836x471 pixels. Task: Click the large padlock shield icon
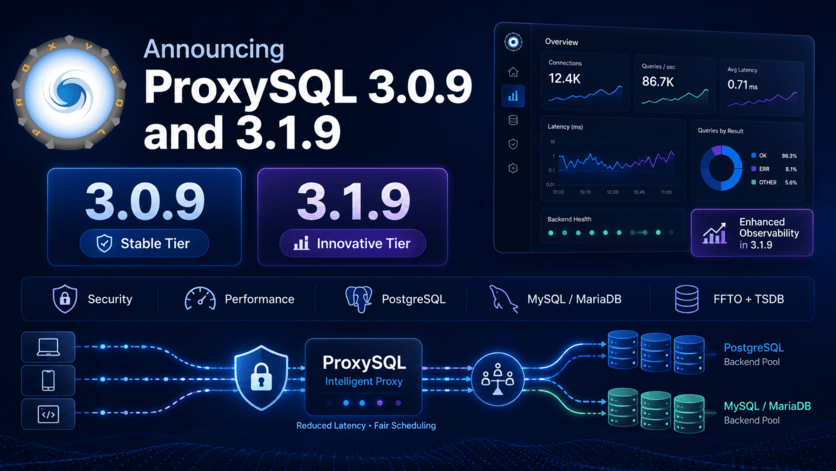(x=261, y=377)
